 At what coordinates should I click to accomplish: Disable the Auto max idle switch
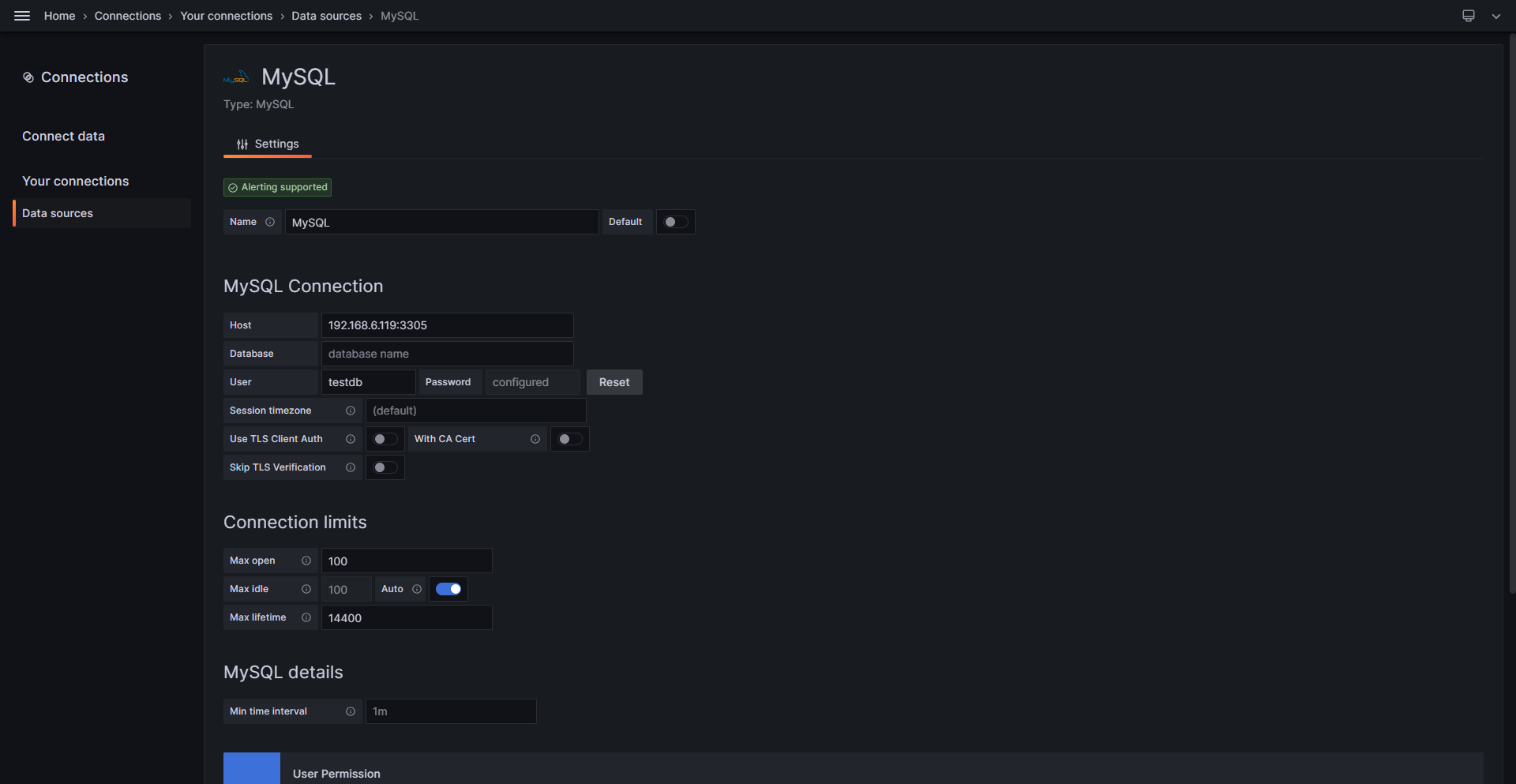[448, 589]
